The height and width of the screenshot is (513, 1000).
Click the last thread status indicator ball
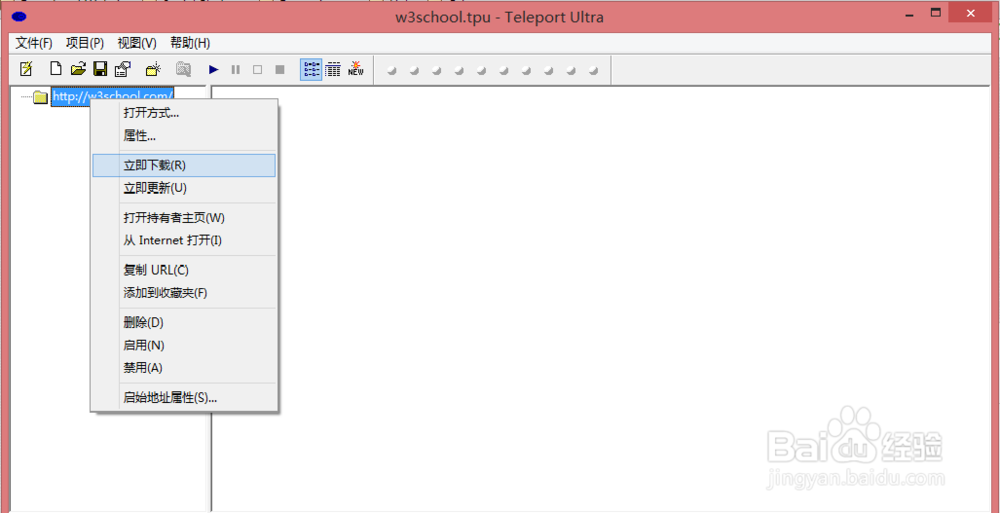coord(593,70)
